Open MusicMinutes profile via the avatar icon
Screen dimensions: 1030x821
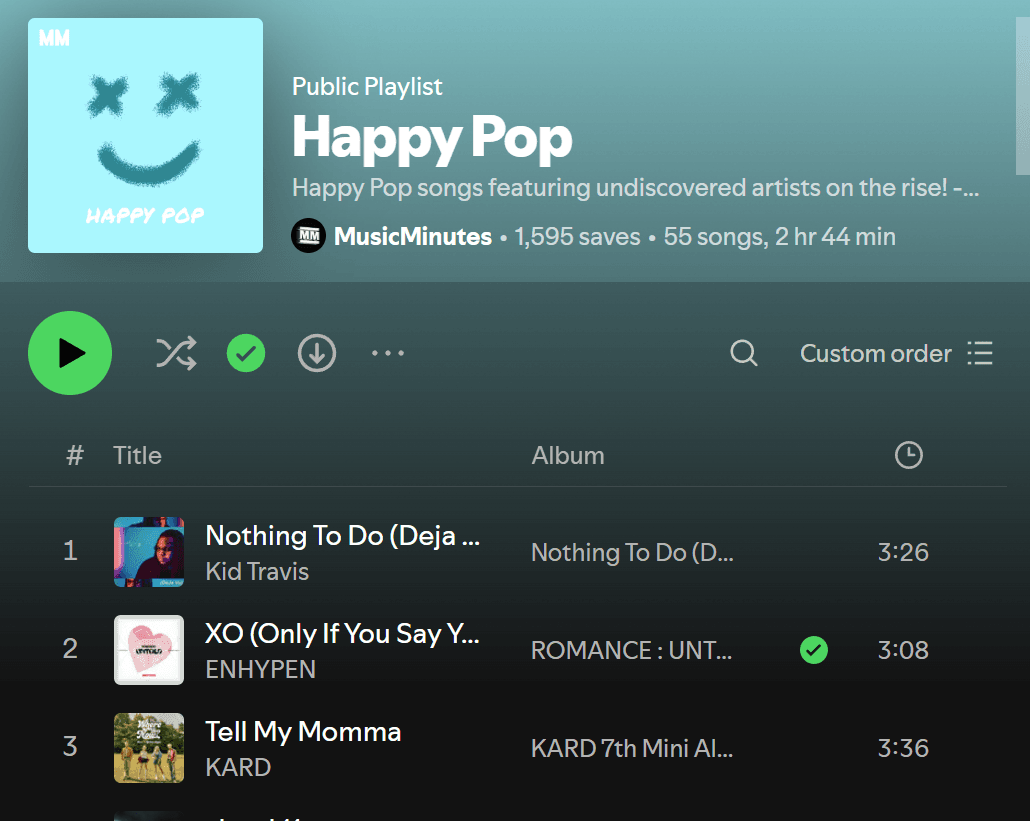[x=308, y=236]
